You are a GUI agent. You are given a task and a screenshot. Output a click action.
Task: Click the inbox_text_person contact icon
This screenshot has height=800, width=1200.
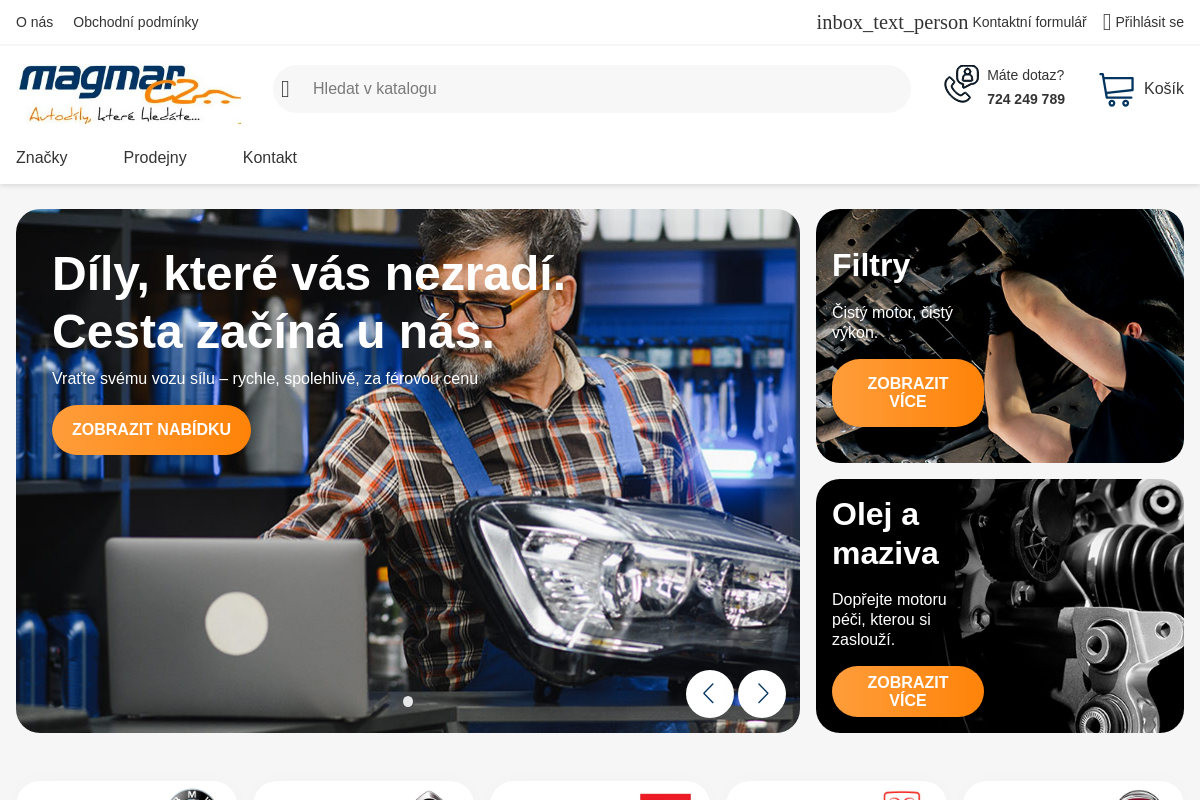pos(892,22)
